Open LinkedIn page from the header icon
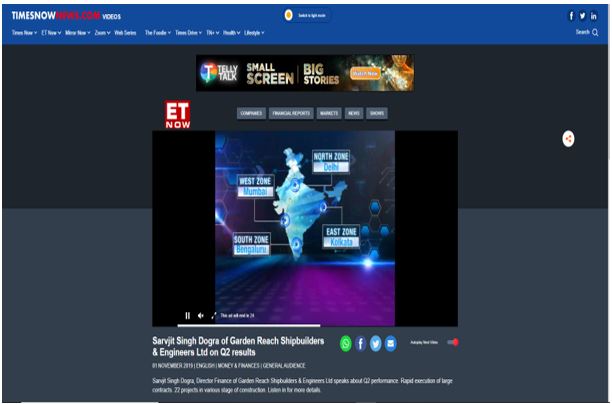This screenshot has height=404, width=612. 594,16
